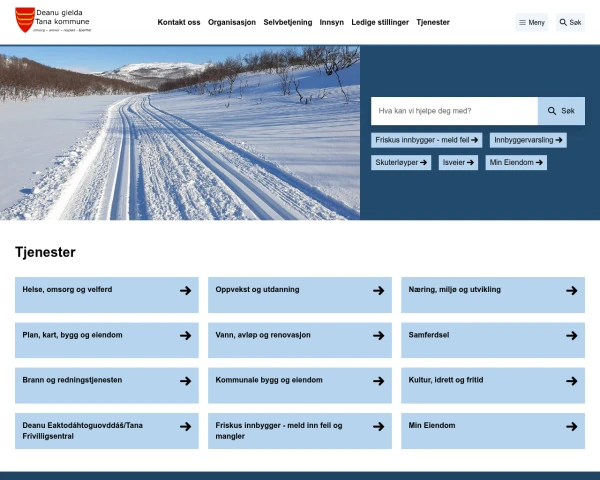
Task: Click the Tana kommune logo
Action: click(x=53, y=20)
